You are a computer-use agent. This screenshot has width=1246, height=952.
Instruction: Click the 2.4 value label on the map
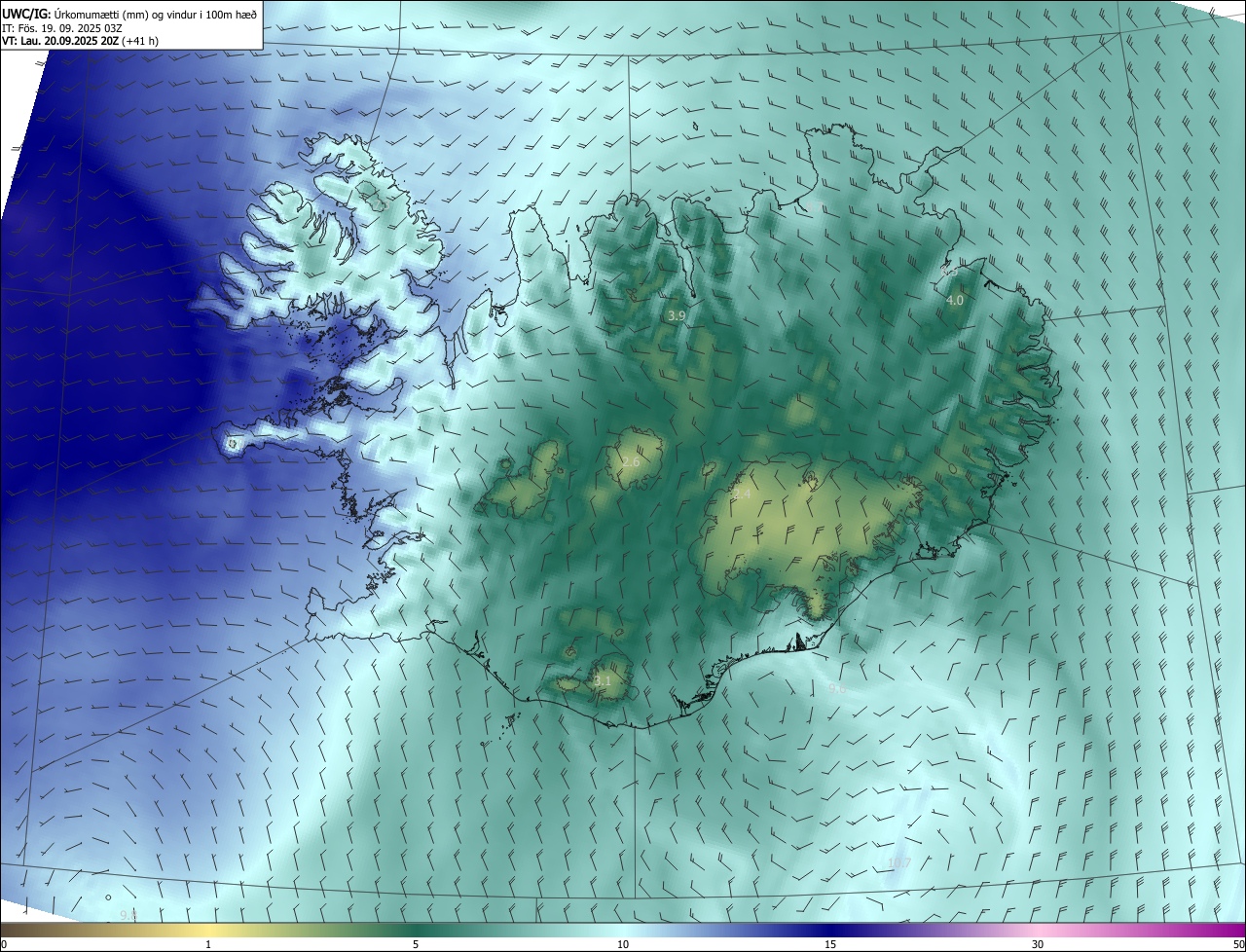(742, 494)
